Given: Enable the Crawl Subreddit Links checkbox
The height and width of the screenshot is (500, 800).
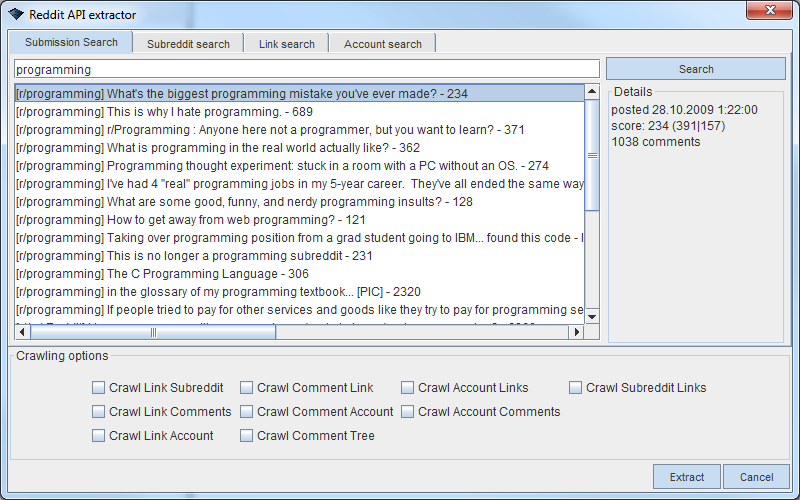Looking at the screenshot, I should click(x=575, y=388).
